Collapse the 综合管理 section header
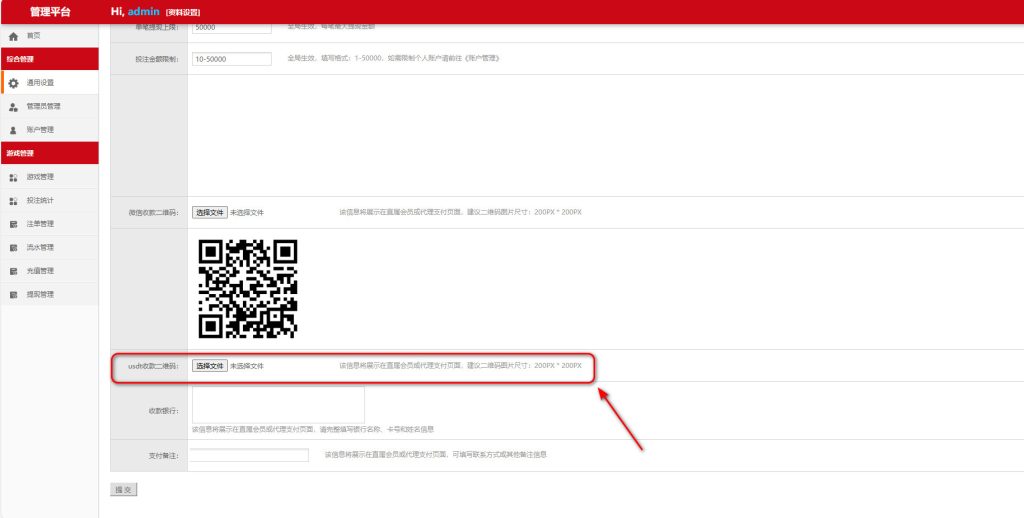 pos(49,59)
